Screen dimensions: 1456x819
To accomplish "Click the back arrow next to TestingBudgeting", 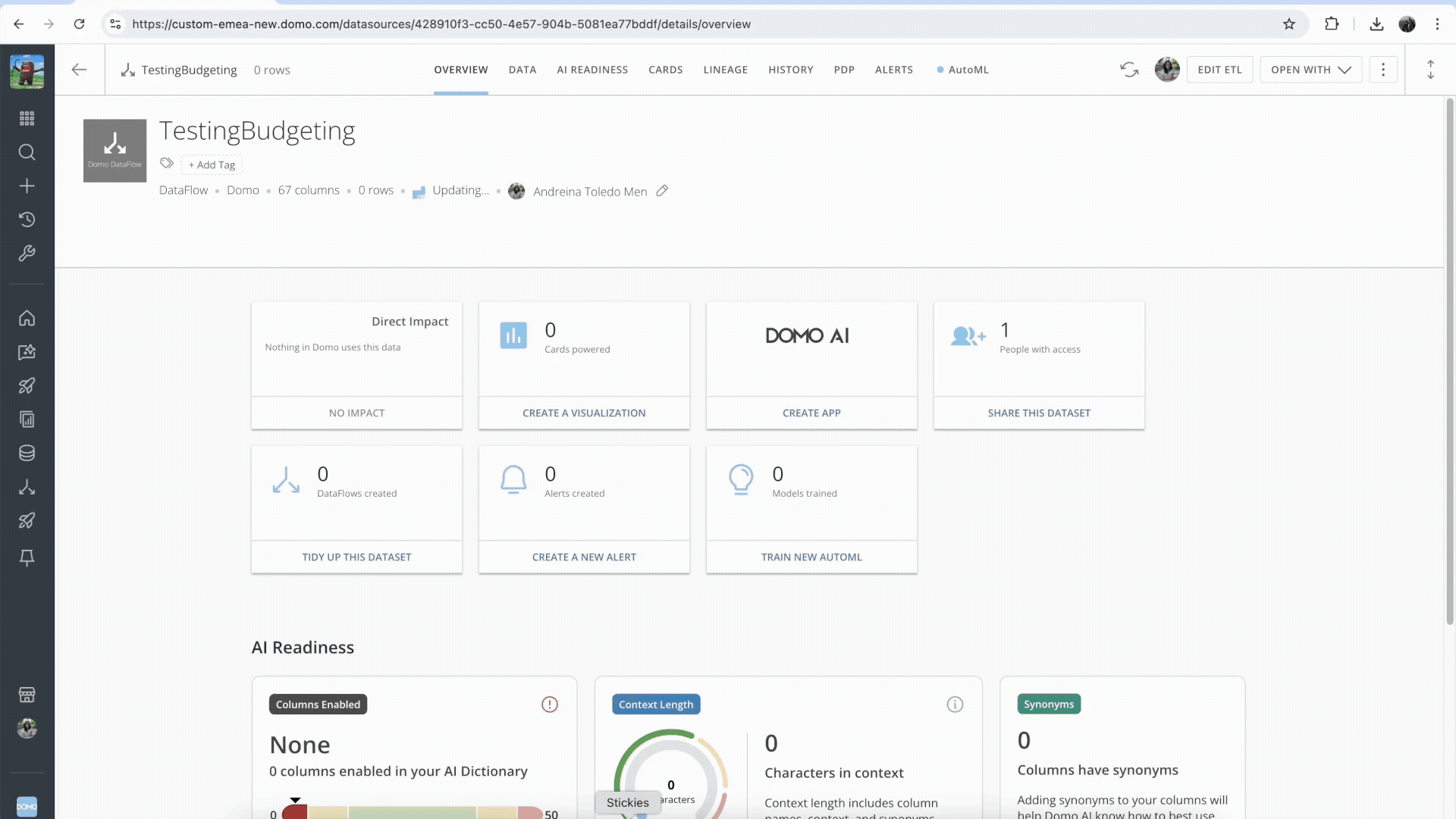I will click(x=79, y=70).
